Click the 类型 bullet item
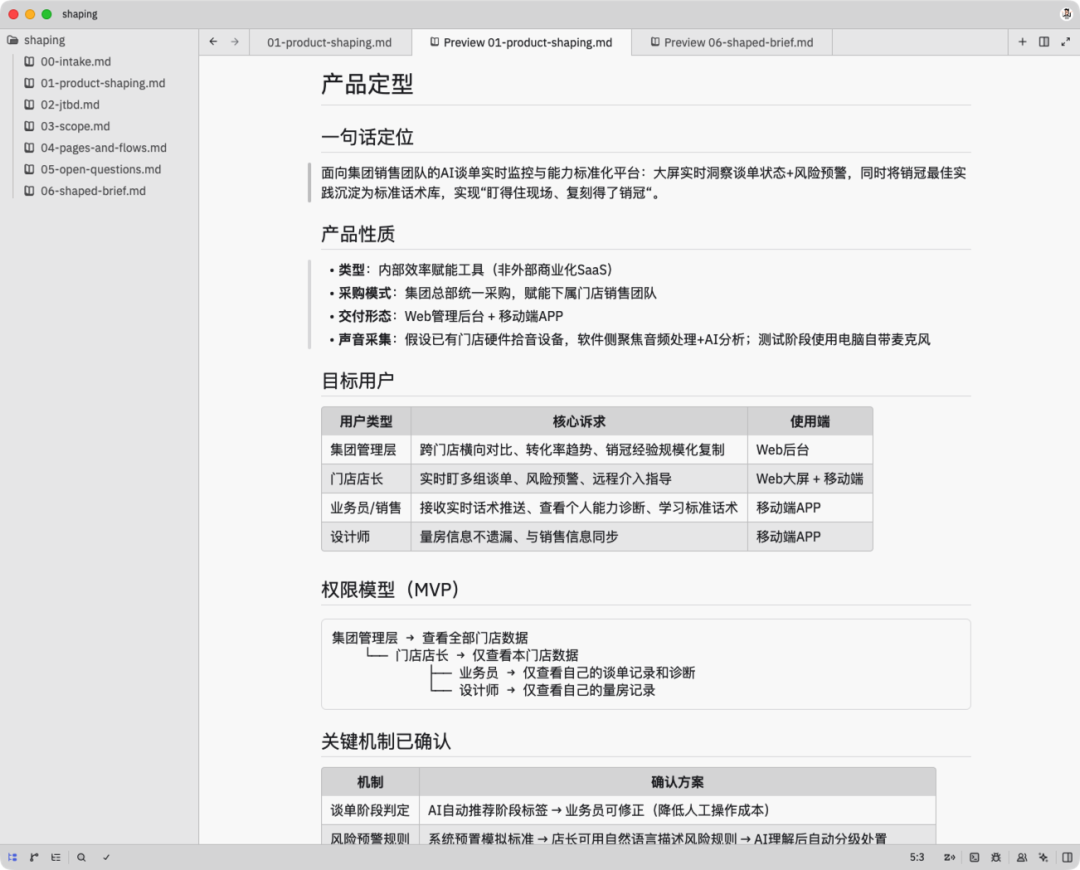 pos(471,270)
